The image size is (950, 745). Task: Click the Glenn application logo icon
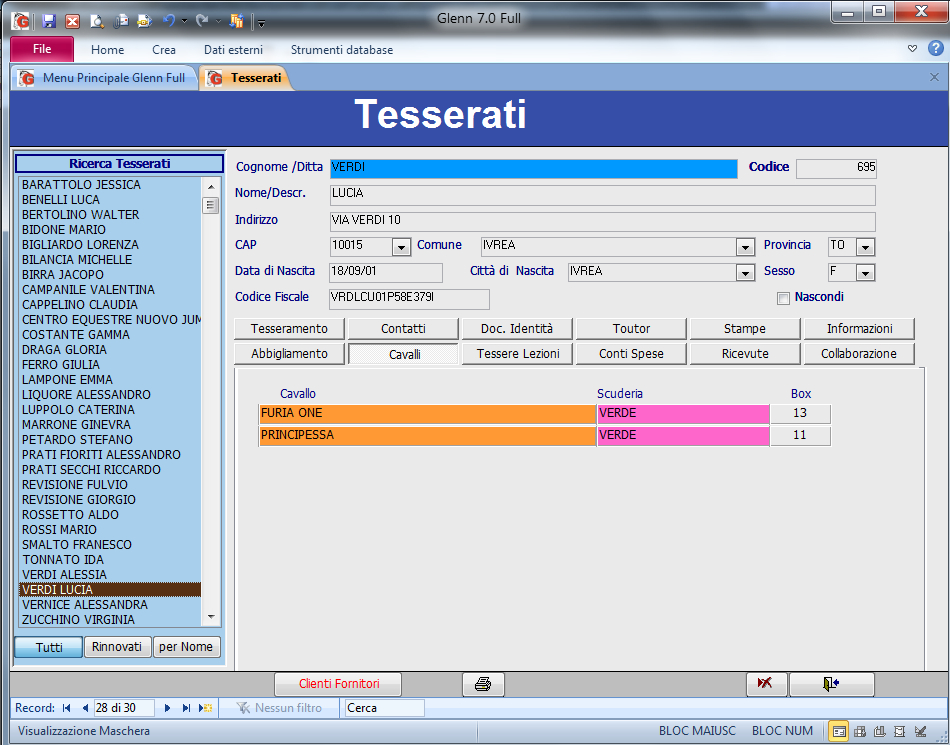point(21,21)
